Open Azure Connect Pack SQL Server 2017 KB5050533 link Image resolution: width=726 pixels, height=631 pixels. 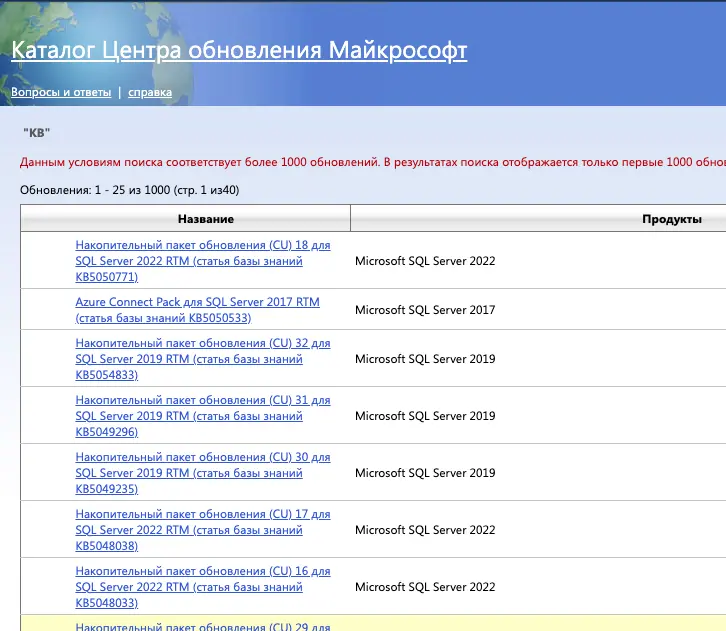pos(197,310)
